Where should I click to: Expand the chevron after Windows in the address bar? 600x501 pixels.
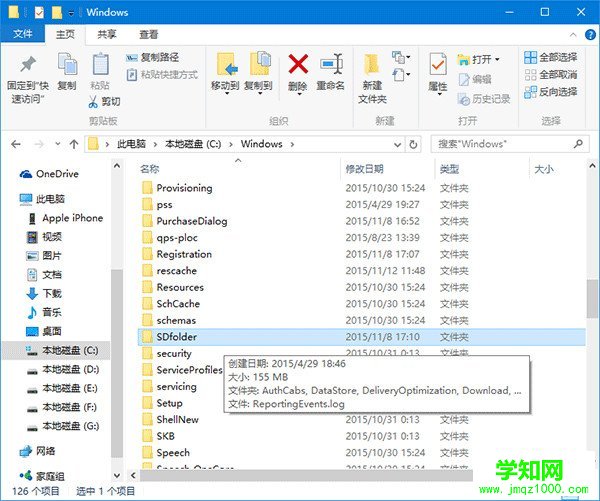tap(292, 144)
